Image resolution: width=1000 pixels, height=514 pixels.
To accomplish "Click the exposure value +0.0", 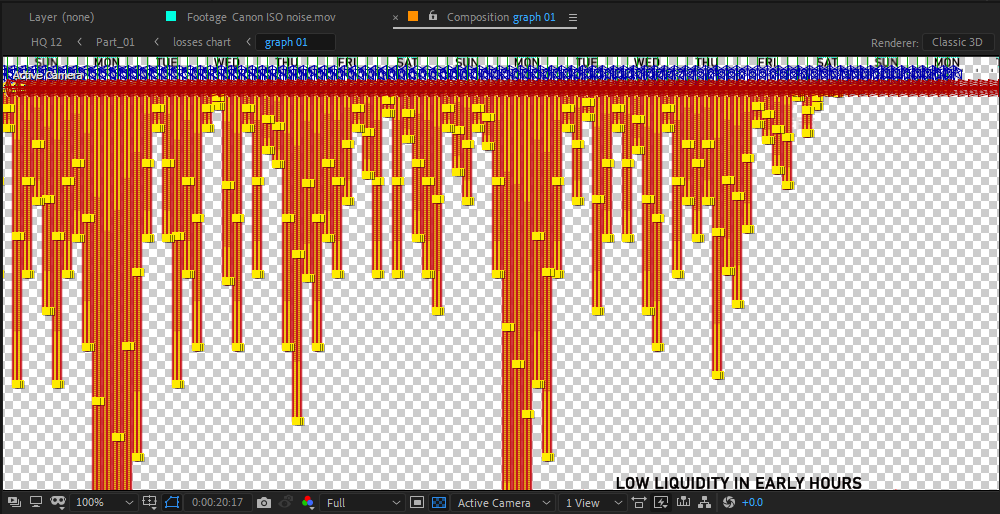I will pyautogui.click(x=753, y=503).
